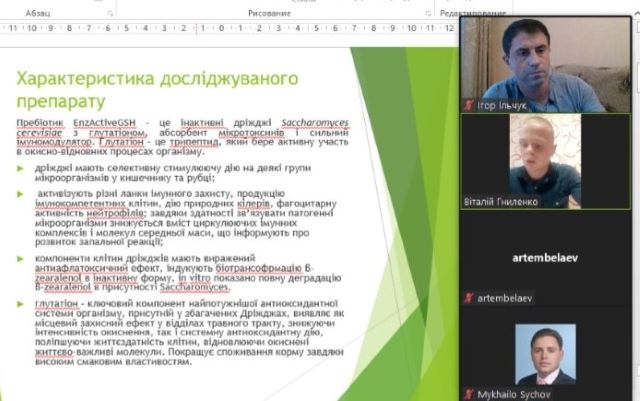The height and width of the screenshot is (401, 640).
Task: Click the 'EnzActiveGSH' word in the slide
Action: click(x=104, y=123)
